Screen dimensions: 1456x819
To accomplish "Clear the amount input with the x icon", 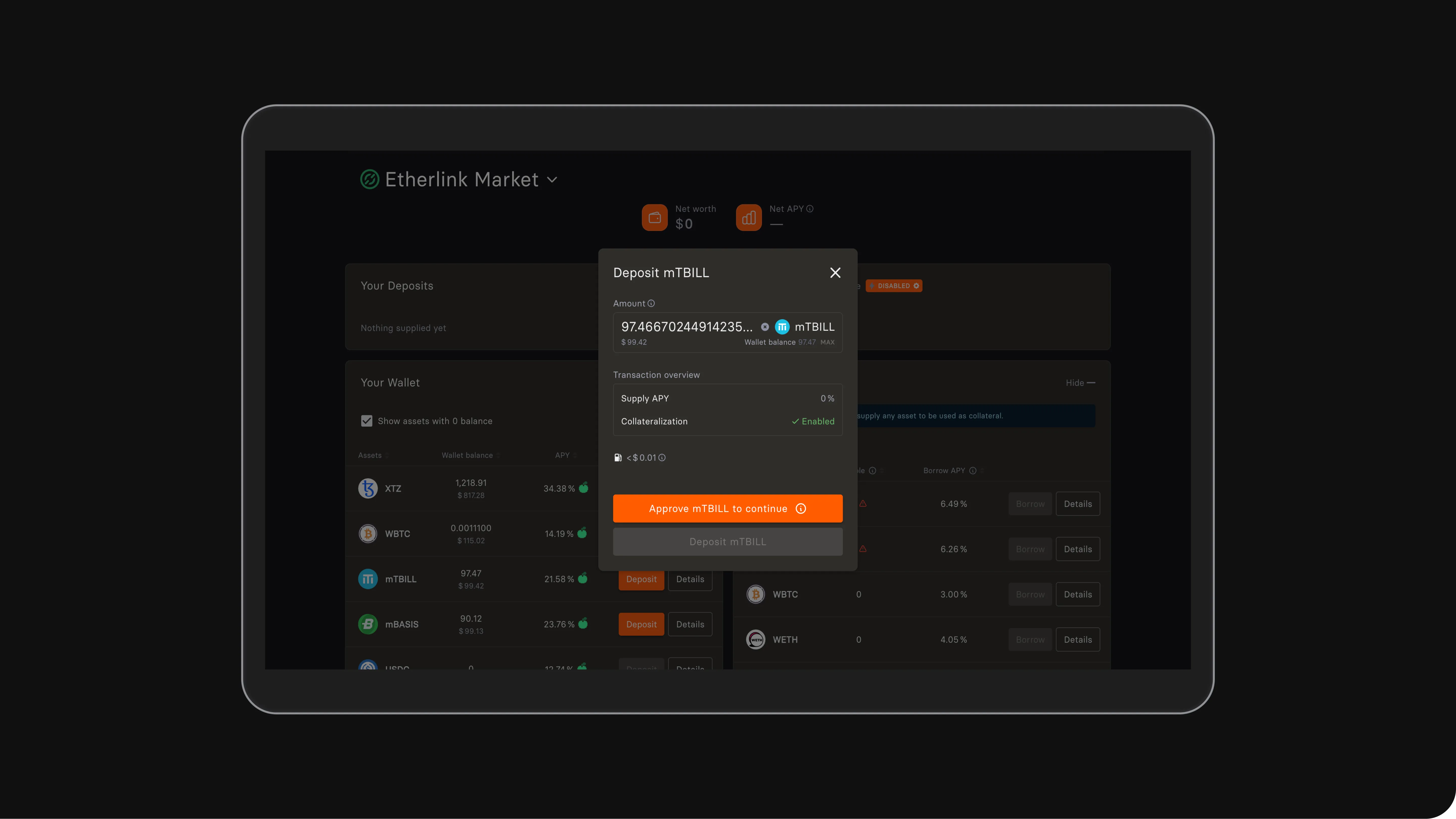I will pyautogui.click(x=765, y=327).
